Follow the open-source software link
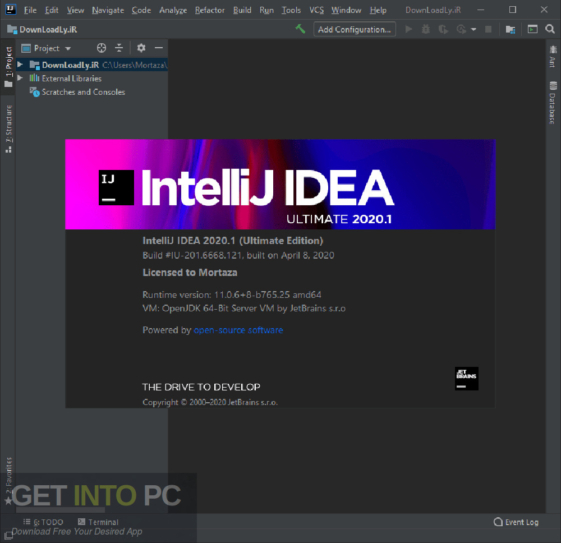Viewport: 561px width, 543px height. [238, 330]
